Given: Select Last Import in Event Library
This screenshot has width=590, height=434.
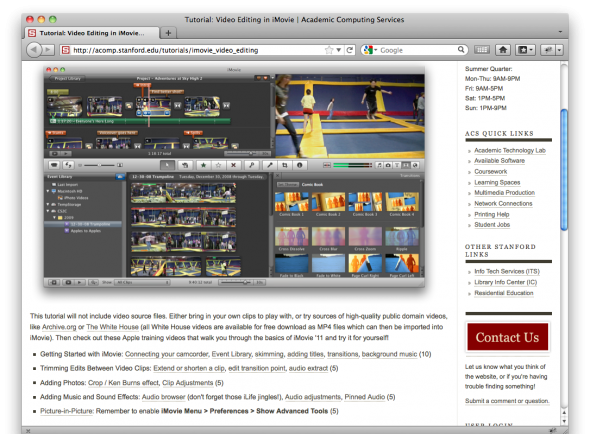Looking at the screenshot, I should click(67, 185).
